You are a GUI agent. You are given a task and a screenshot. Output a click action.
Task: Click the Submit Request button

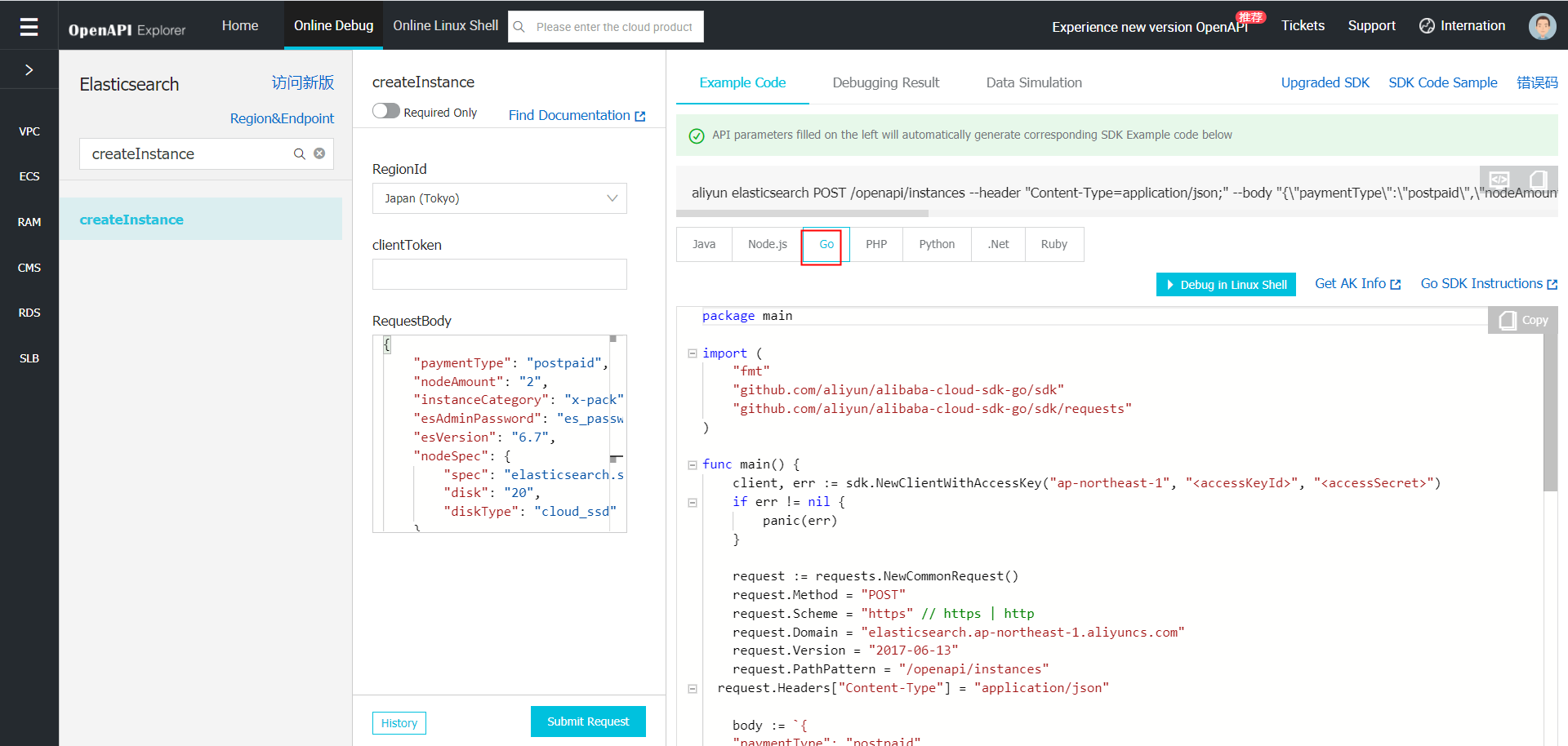click(x=588, y=722)
